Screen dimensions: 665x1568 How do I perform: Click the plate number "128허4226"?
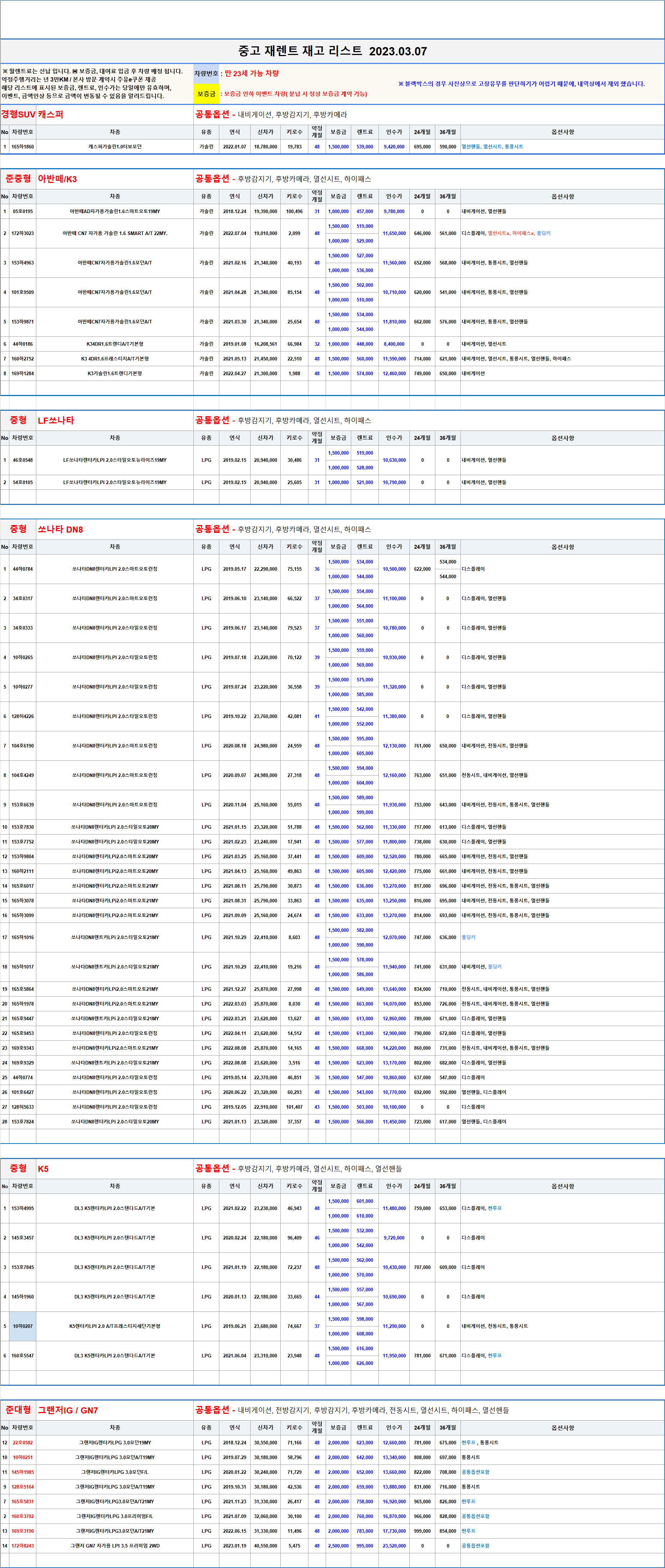23,716
